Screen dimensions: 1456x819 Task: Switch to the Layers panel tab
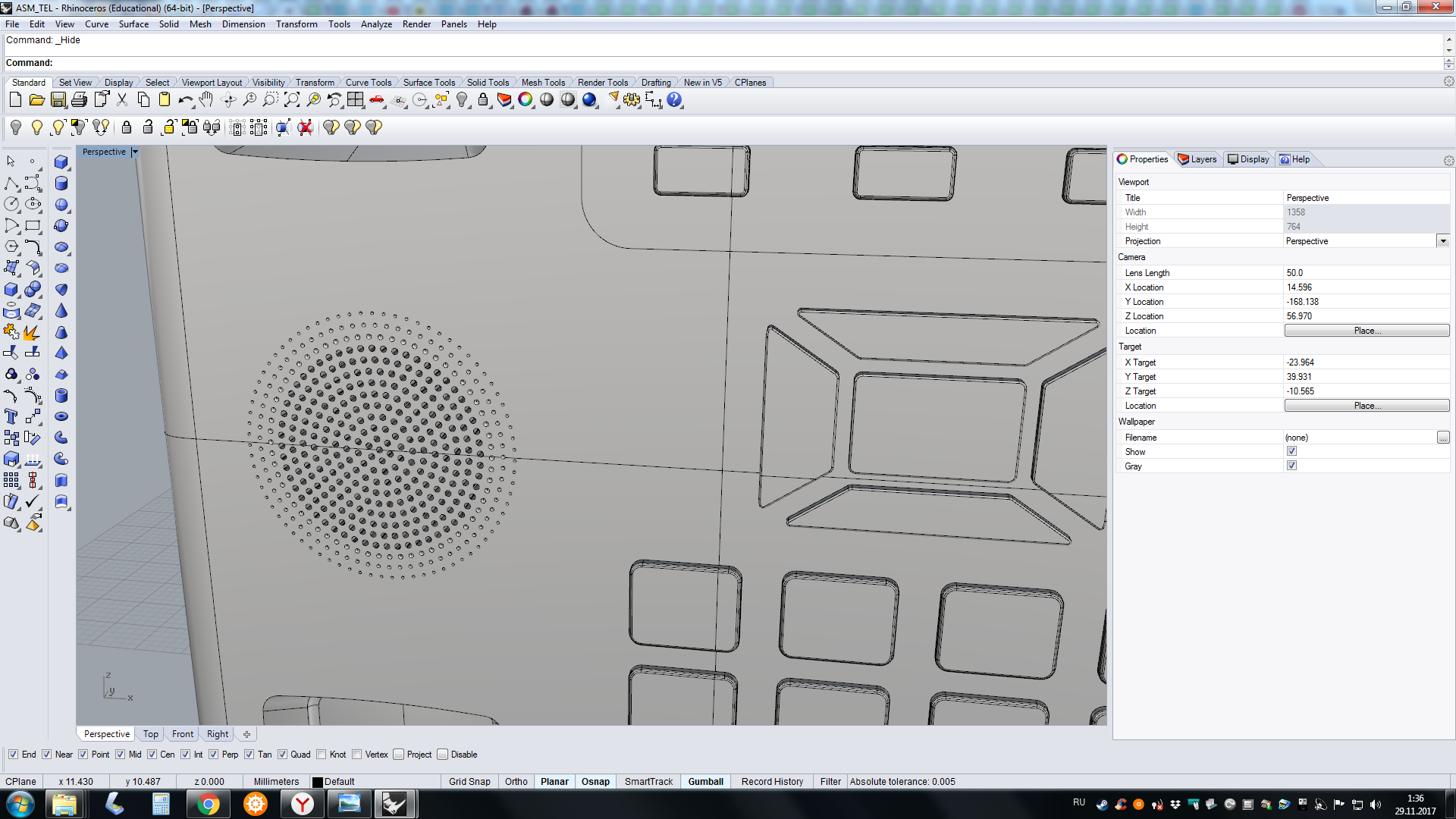coord(1197,159)
